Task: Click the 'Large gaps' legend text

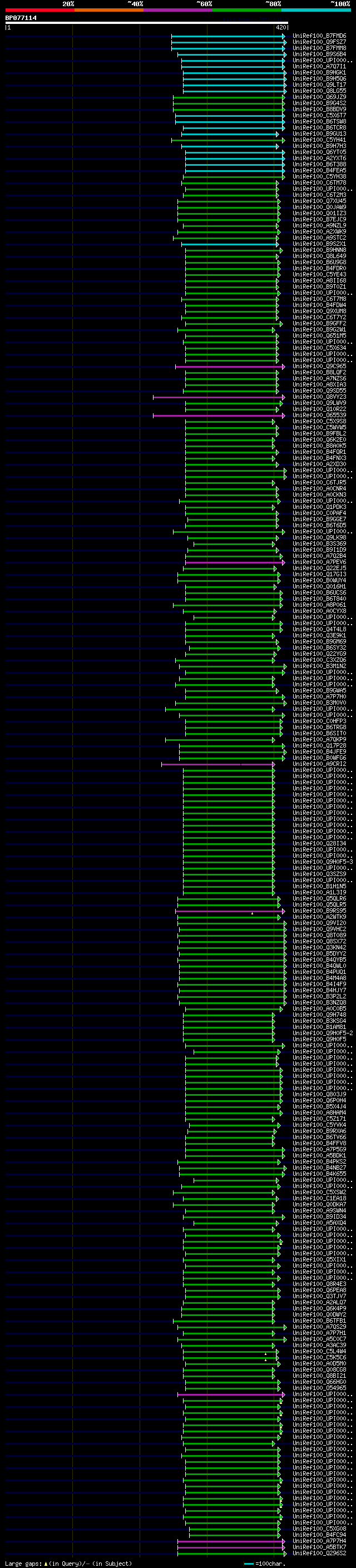Action: click(x=23, y=1564)
